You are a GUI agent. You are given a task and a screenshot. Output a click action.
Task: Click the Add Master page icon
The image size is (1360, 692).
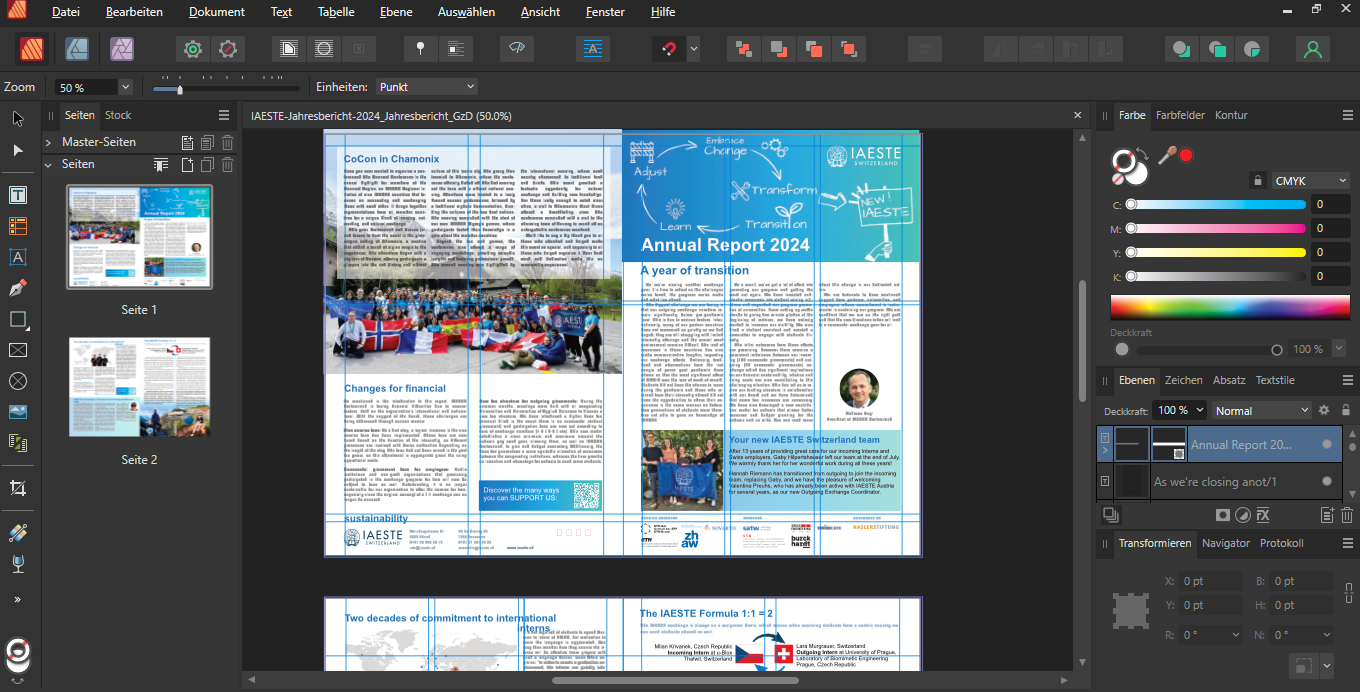(187, 143)
